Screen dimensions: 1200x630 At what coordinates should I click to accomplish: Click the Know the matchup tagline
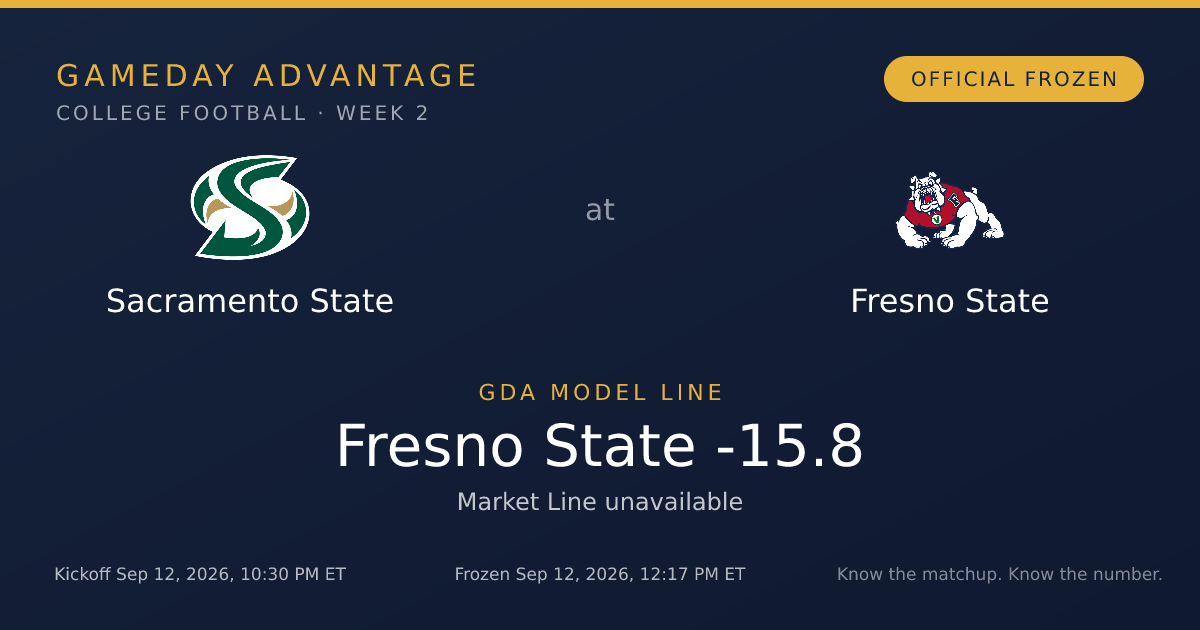[1000, 574]
